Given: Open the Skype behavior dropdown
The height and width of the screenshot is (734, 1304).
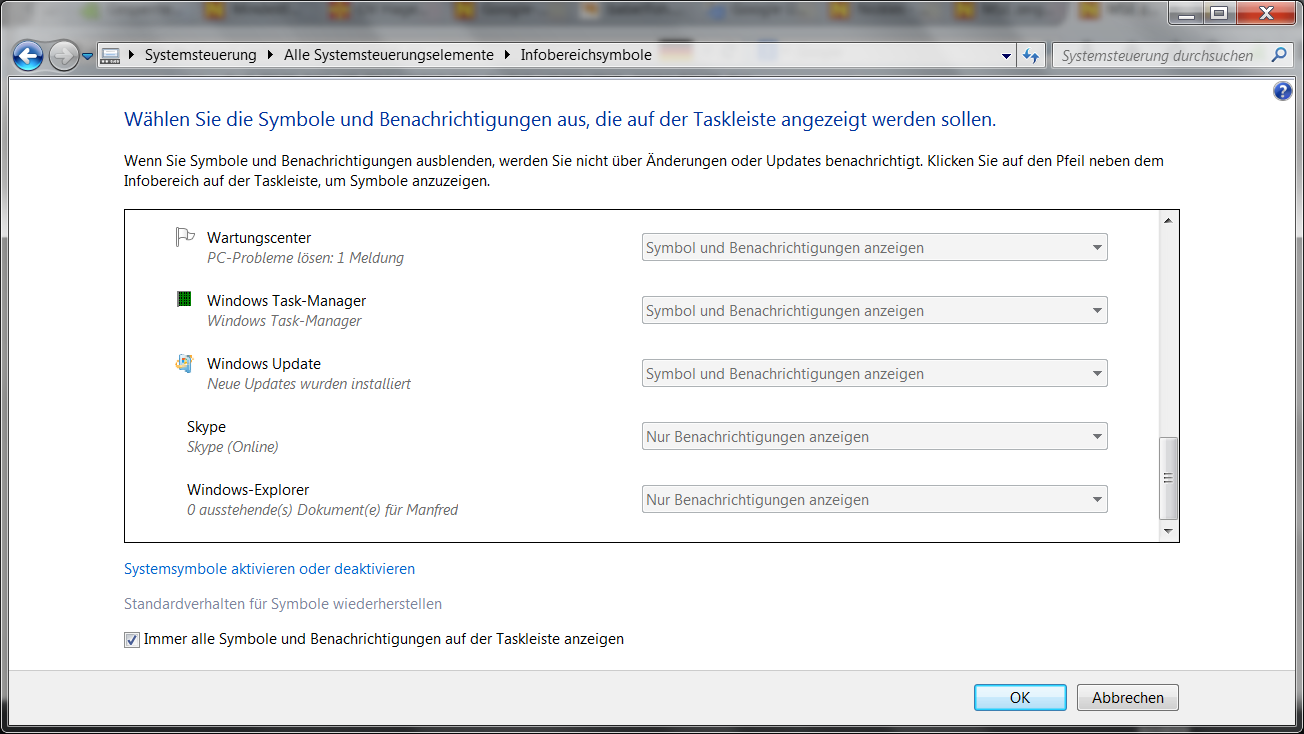Looking at the screenshot, I should tap(874, 436).
